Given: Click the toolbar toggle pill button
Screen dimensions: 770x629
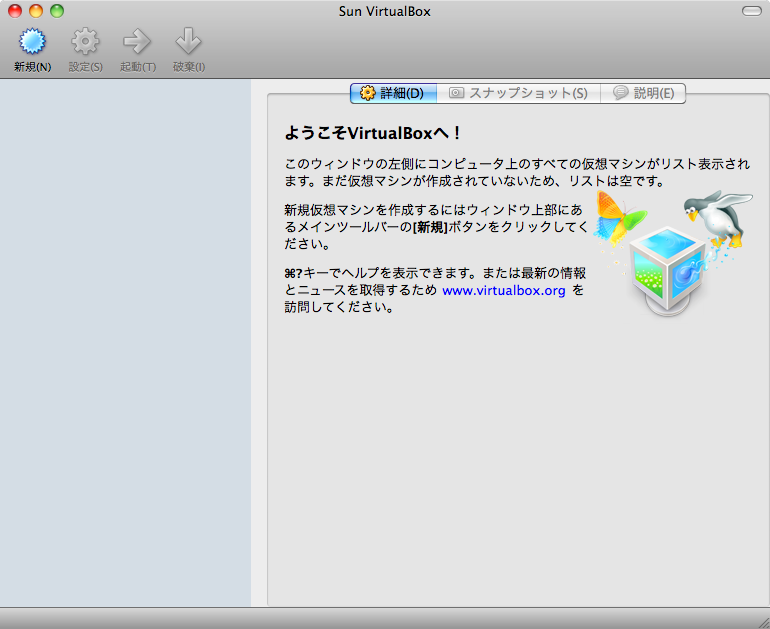Looking at the screenshot, I should pyautogui.click(x=751, y=11).
